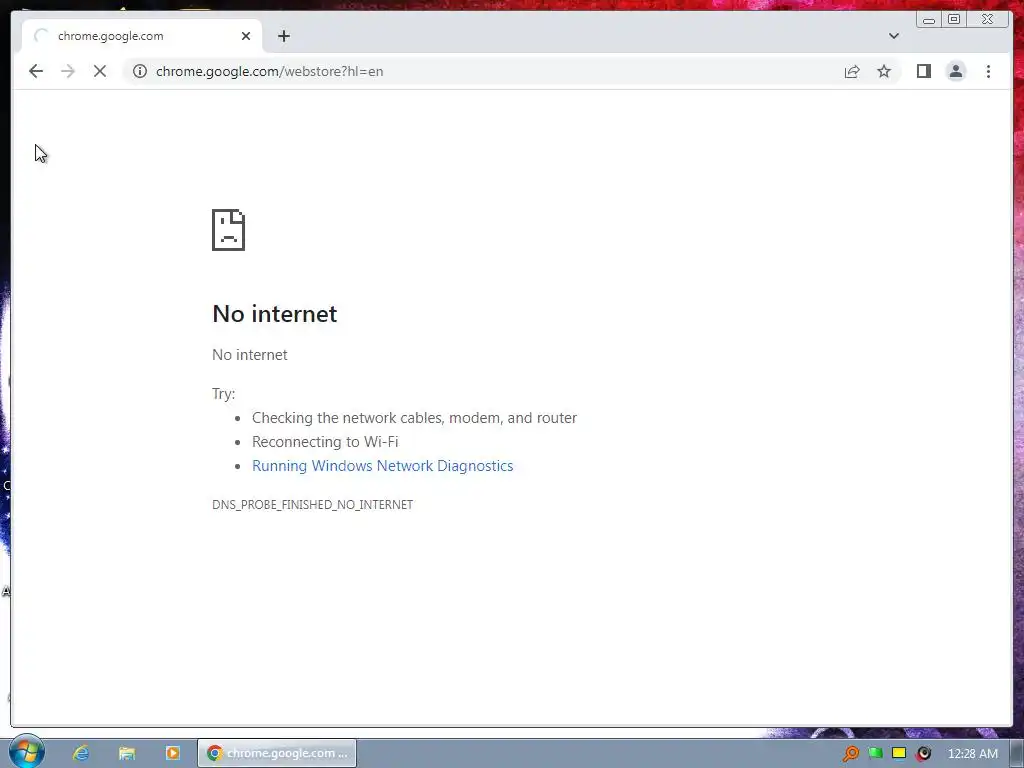Click the round dark tray icon
1024x768 pixels.
click(923, 754)
